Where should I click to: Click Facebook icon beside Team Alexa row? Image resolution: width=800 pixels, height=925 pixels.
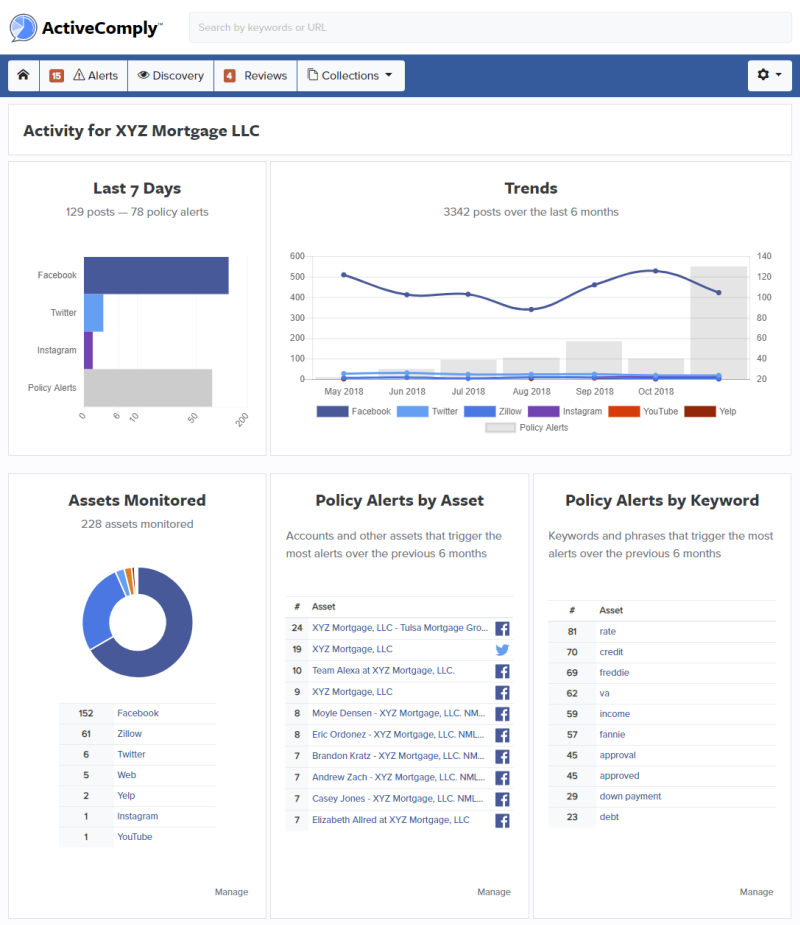click(502, 671)
